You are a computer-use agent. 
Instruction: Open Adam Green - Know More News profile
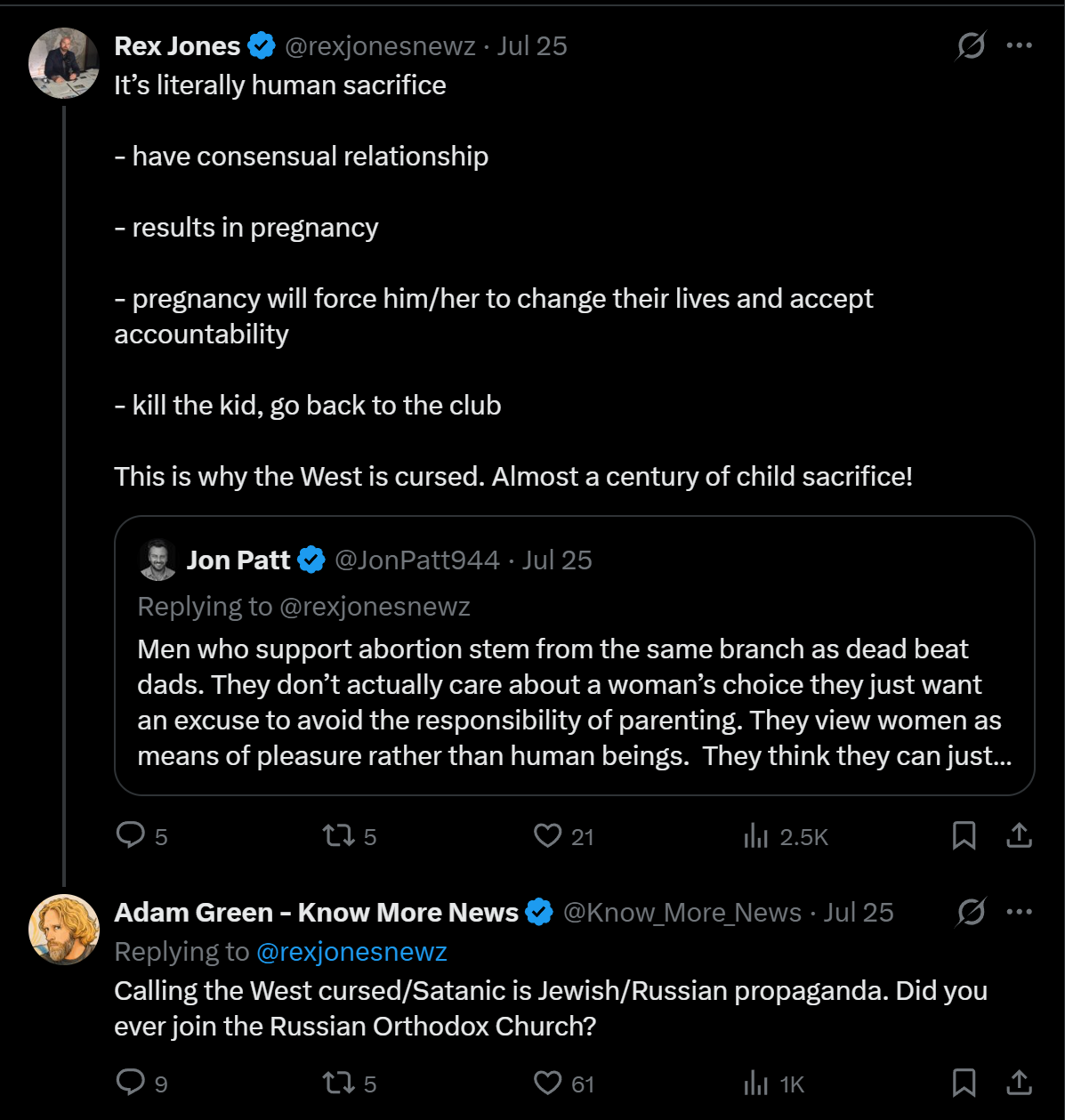point(316,913)
